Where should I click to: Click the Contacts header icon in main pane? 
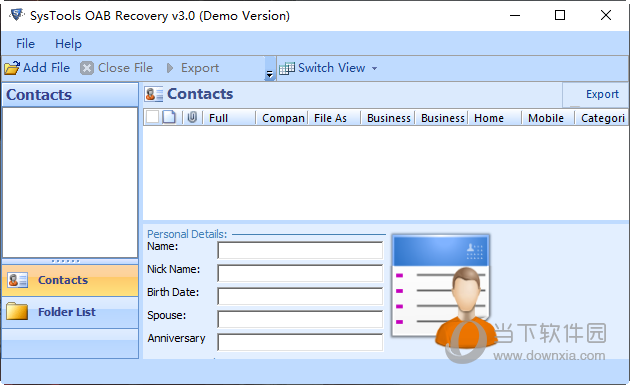coord(153,94)
